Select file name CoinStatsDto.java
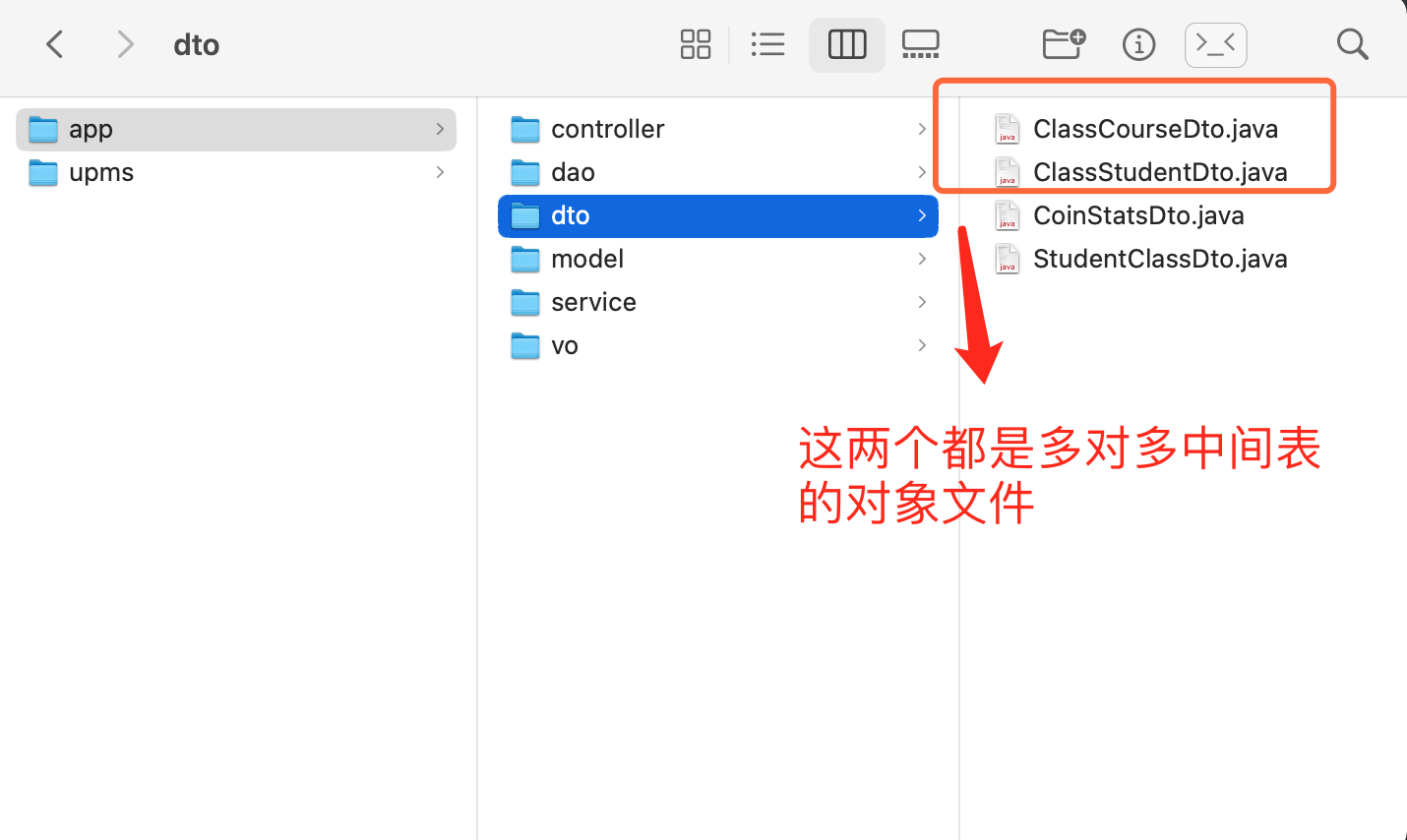 [1139, 215]
